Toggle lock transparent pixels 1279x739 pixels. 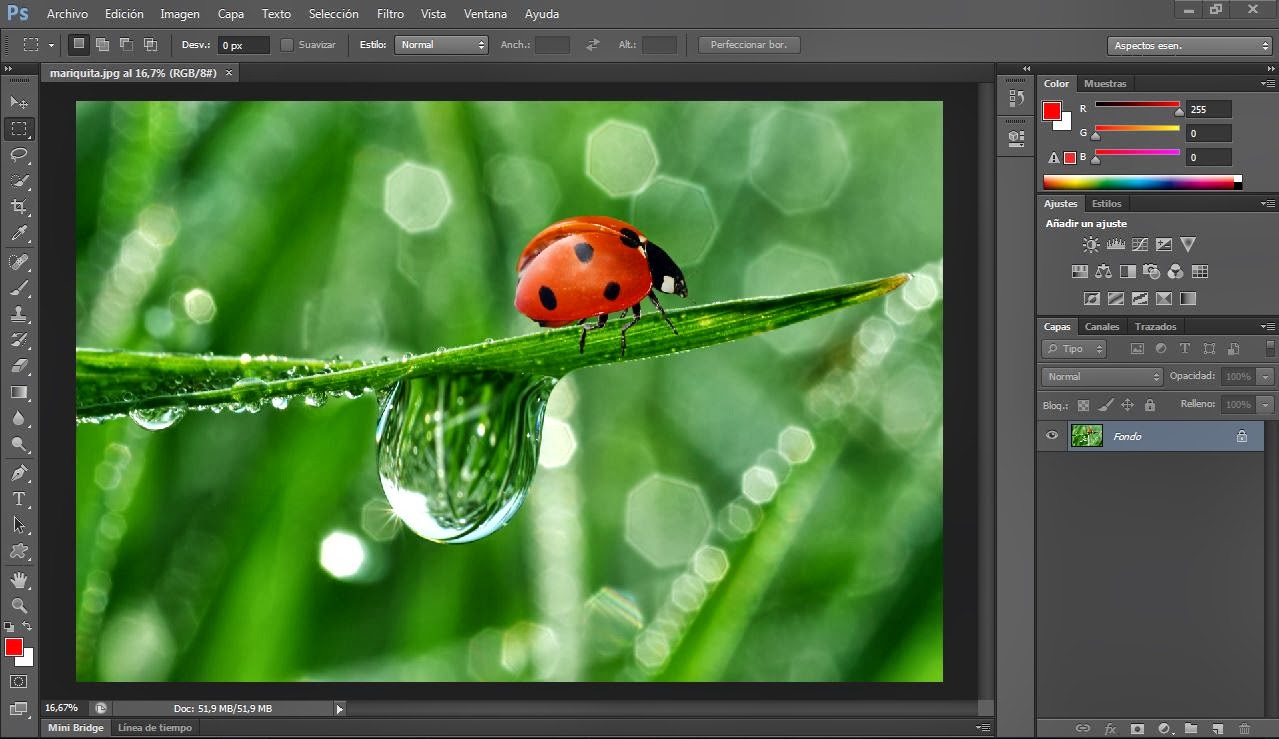coord(1082,405)
